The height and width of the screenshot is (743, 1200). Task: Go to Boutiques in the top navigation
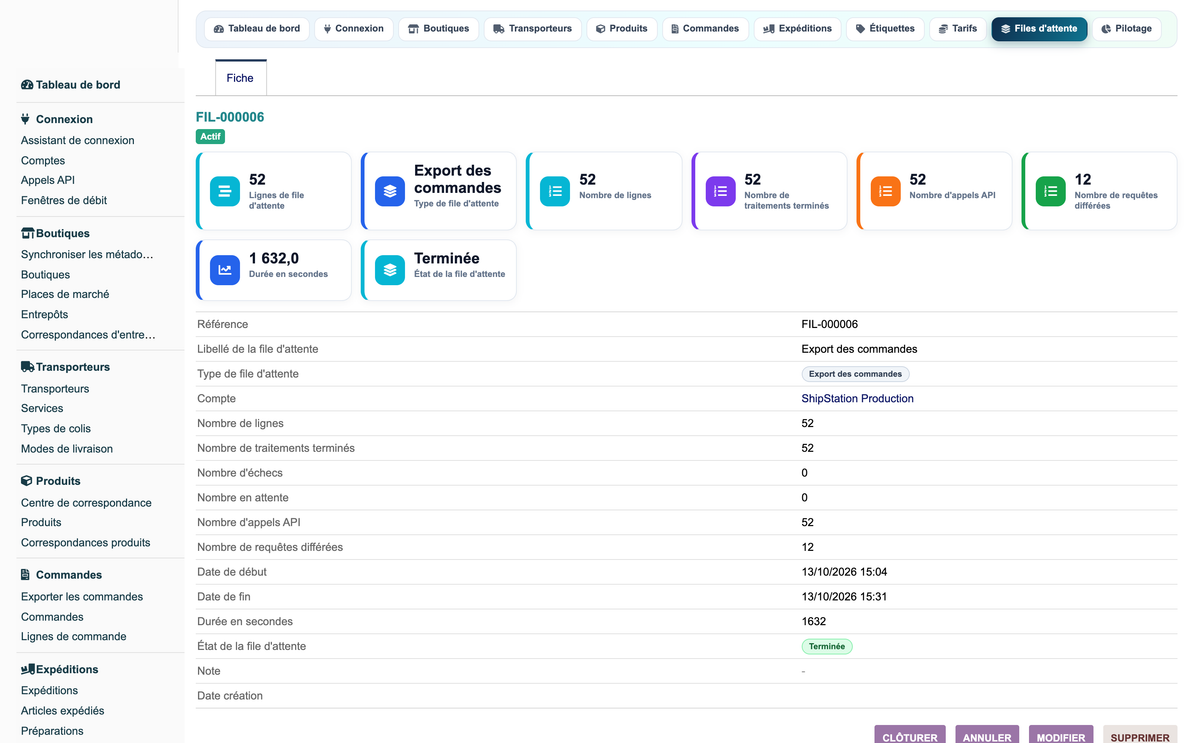pyautogui.click(x=438, y=29)
